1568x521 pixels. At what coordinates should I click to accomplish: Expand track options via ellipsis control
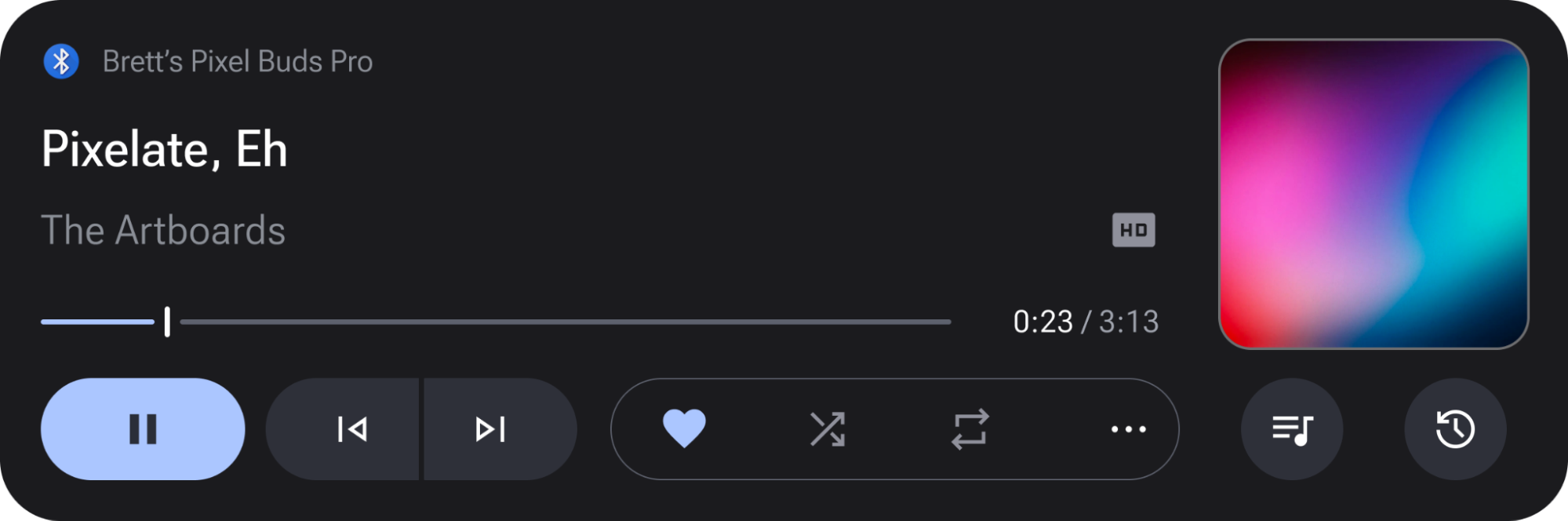[x=1129, y=428]
